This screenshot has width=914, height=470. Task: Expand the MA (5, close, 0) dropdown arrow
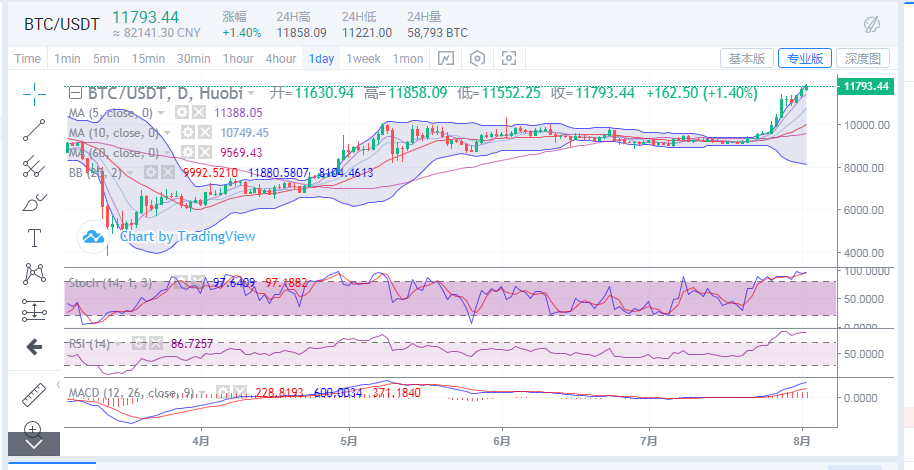pyautogui.click(x=161, y=113)
